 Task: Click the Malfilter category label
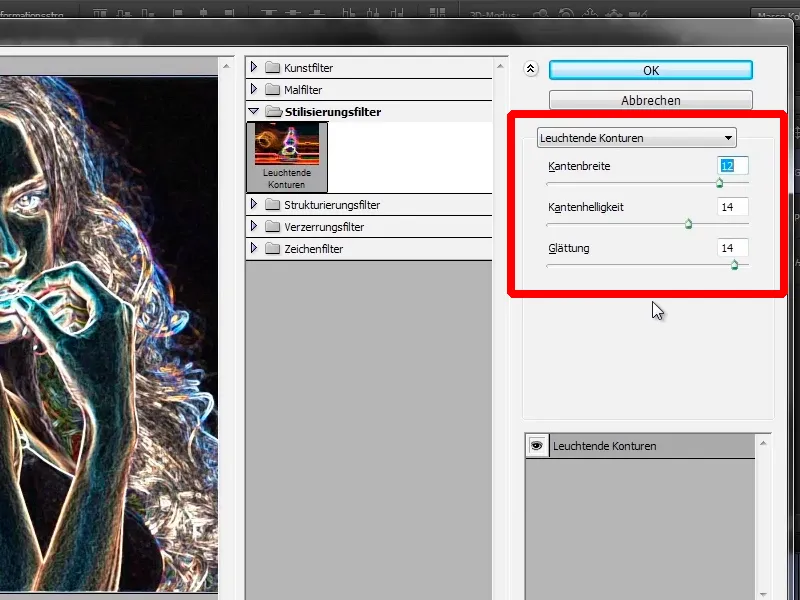(x=303, y=90)
